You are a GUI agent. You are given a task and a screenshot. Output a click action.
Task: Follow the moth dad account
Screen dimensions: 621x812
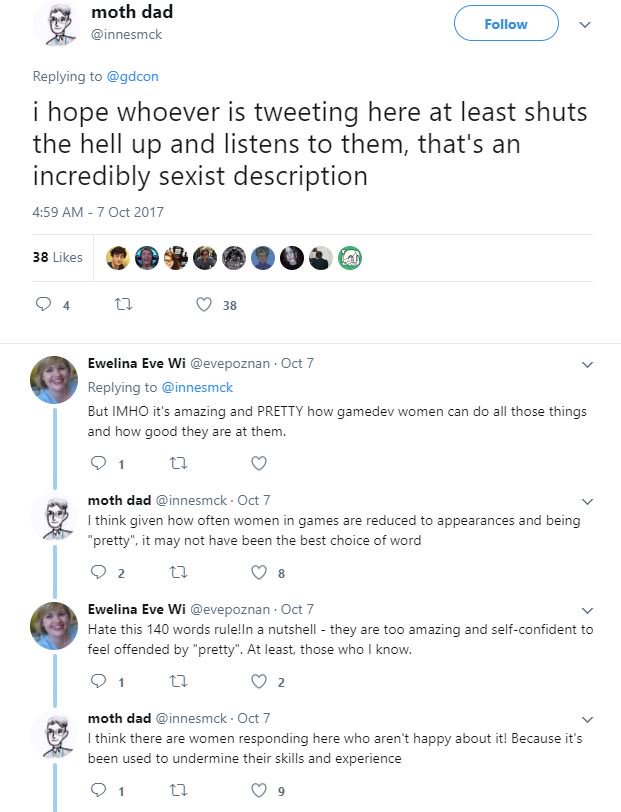pyautogui.click(x=505, y=25)
